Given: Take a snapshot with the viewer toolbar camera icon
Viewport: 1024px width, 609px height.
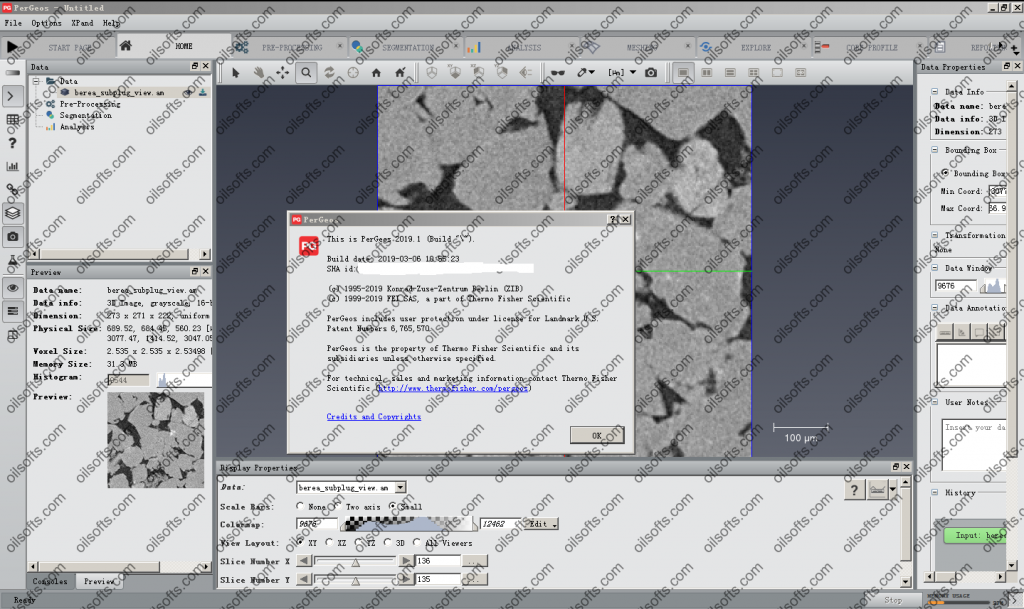Looking at the screenshot, I should pos(651,72).
